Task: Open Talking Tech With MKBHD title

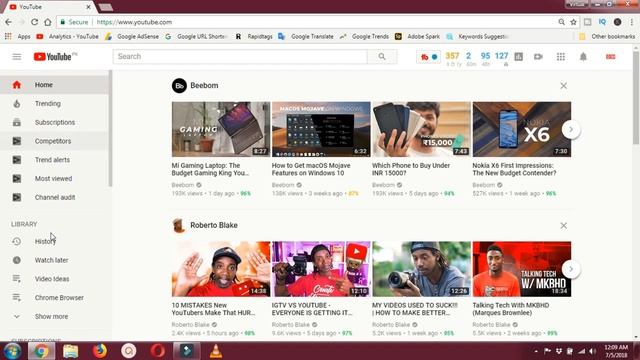Action: [x=511, y=309]
